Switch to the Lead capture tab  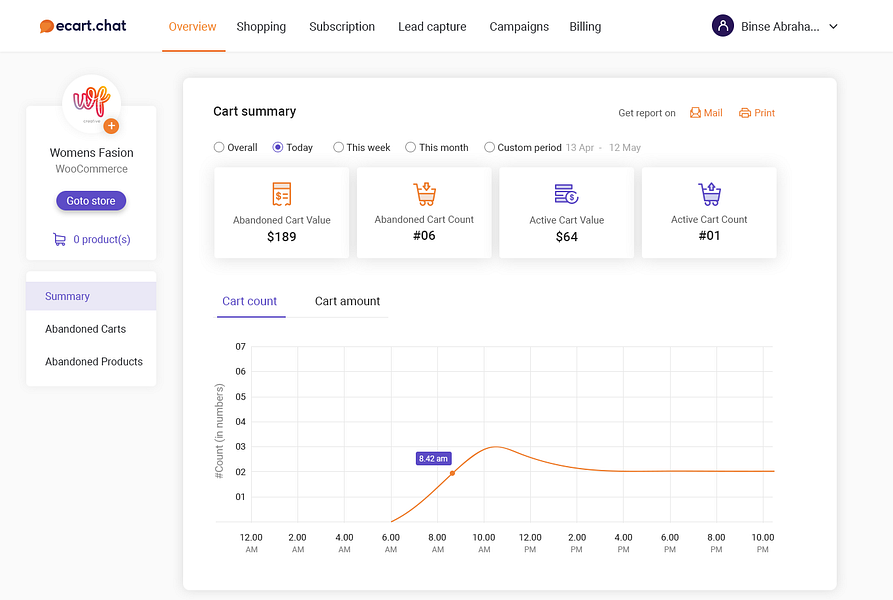click(x=432, y=27)
